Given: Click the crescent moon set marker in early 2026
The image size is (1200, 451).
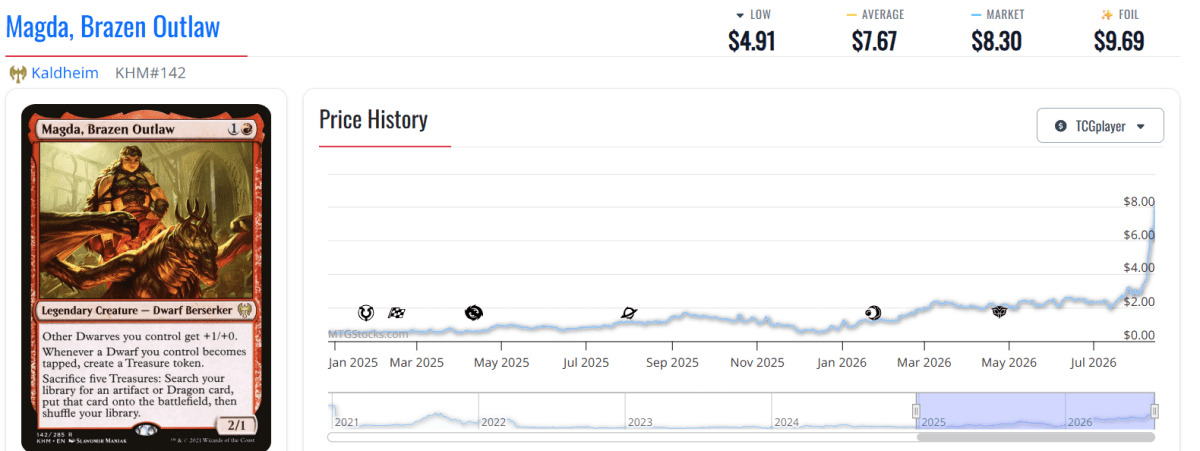Looking at the screenshot, I should pyautogui.click(x=873, y=313).
